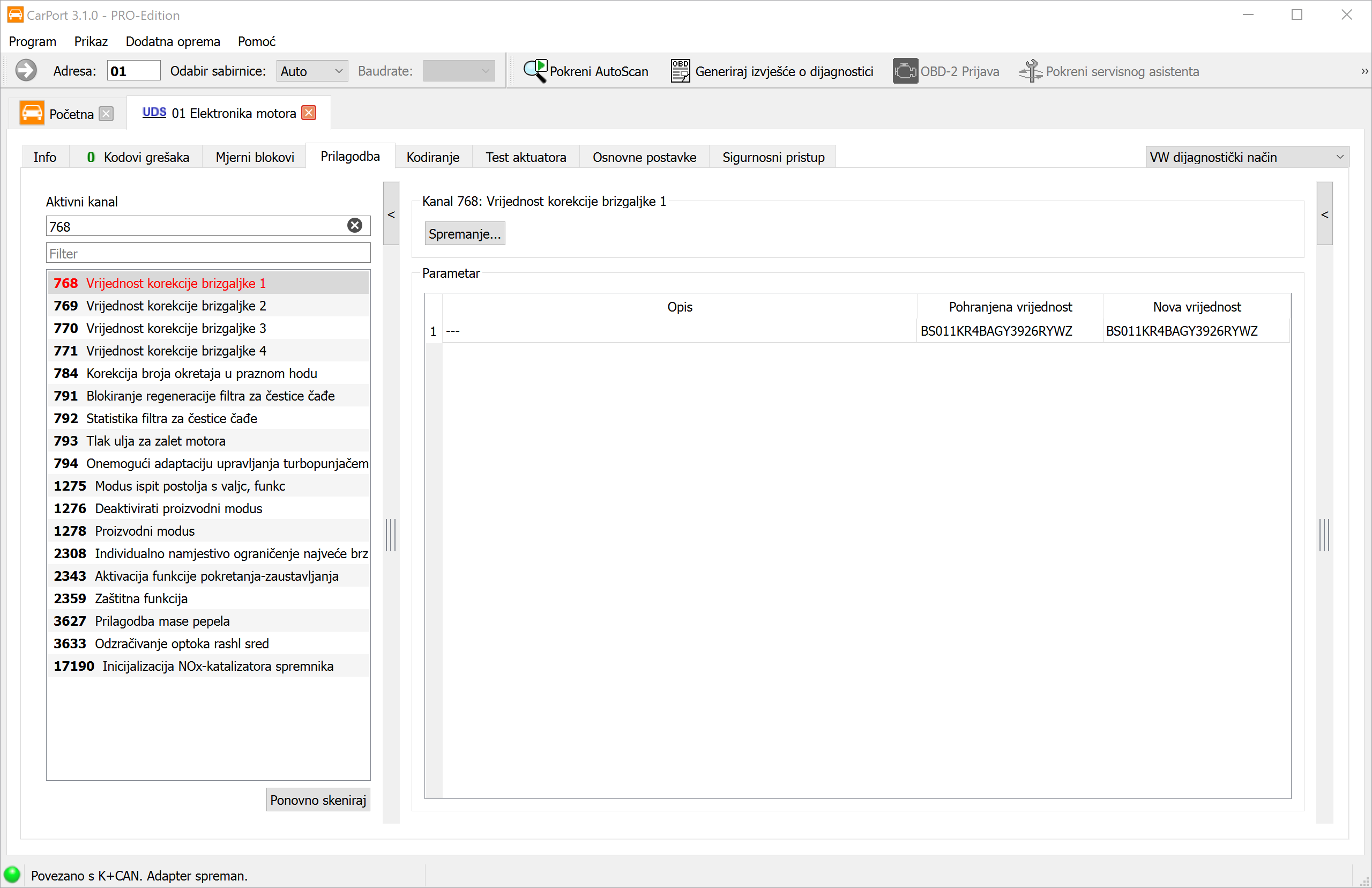1372x888 pixels.
Task: Close the Početna tab
Action: [106, 114]
